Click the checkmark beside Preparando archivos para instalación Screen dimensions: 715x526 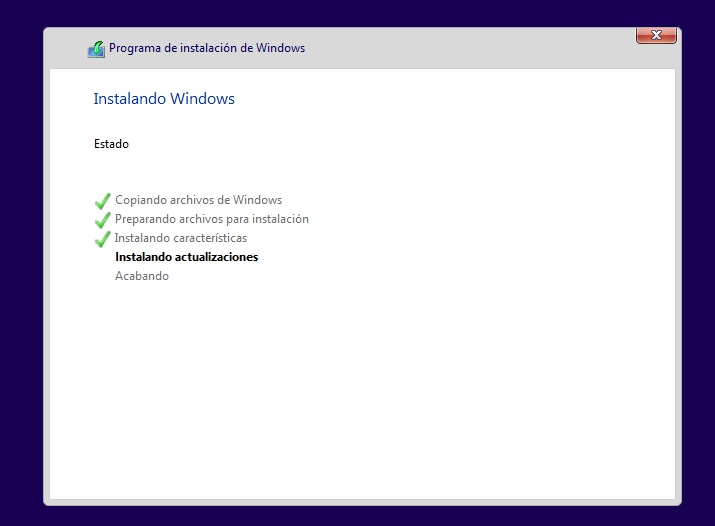click(x=103, y=220)
